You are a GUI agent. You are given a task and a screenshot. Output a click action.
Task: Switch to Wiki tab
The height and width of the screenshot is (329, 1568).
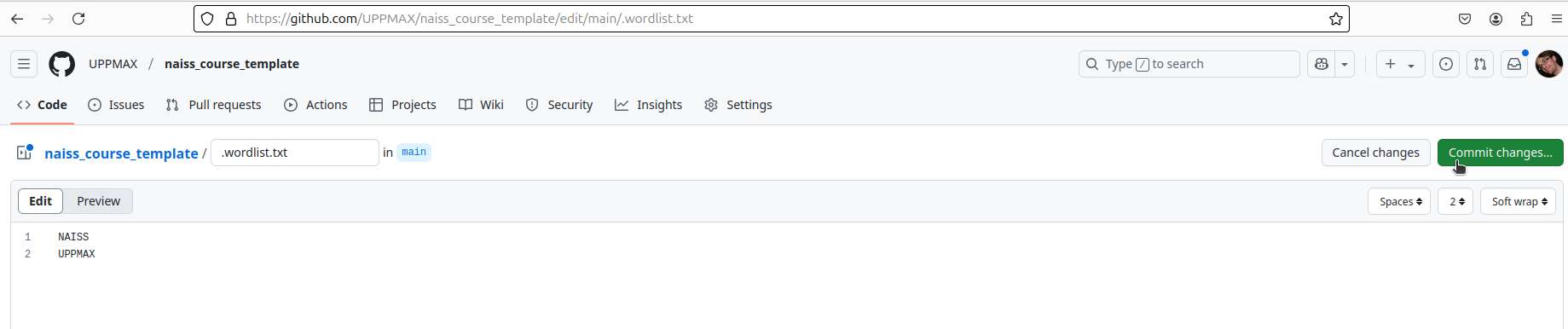481,105
